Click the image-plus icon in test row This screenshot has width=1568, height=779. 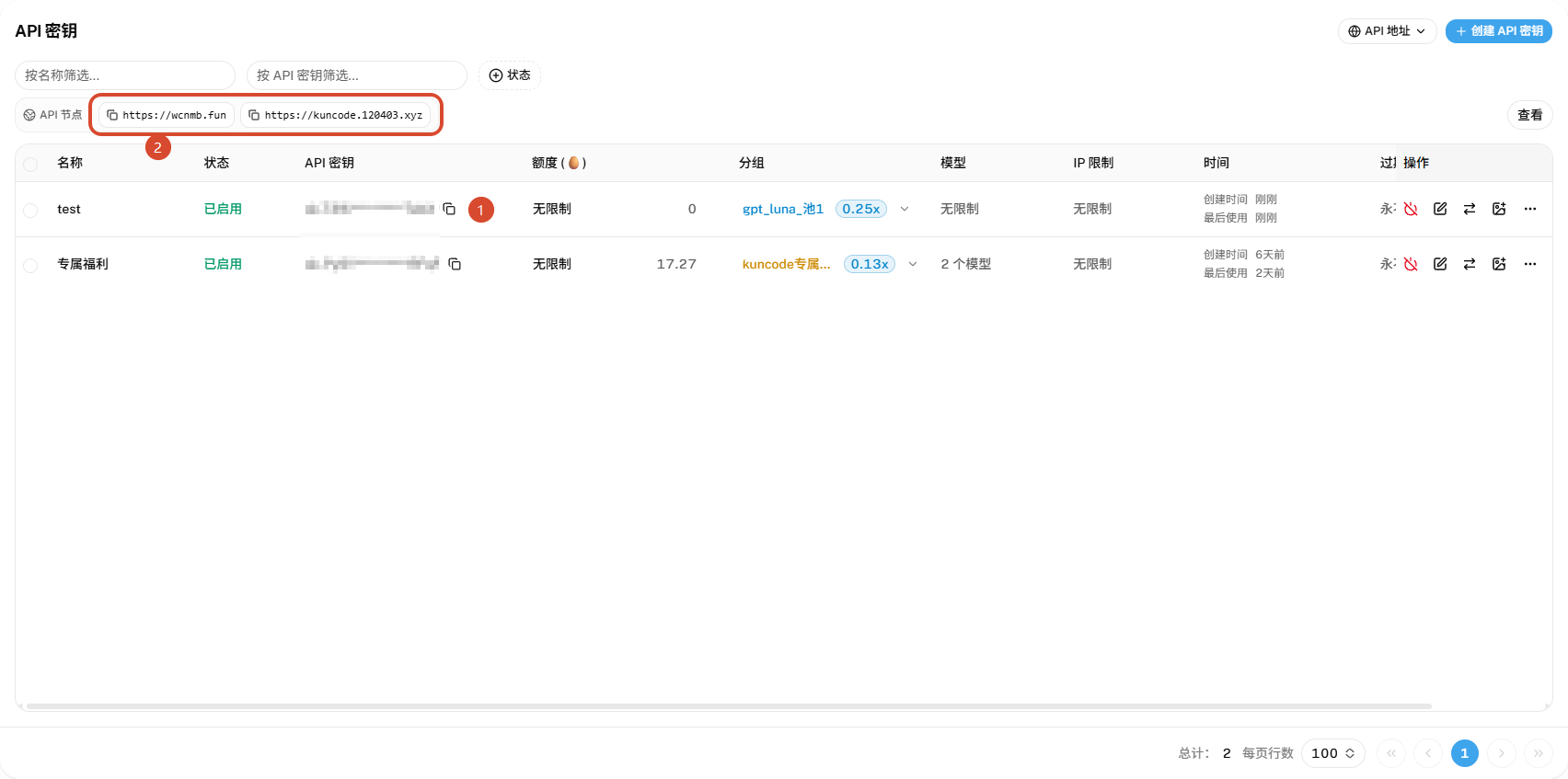tap(1499, 209)
